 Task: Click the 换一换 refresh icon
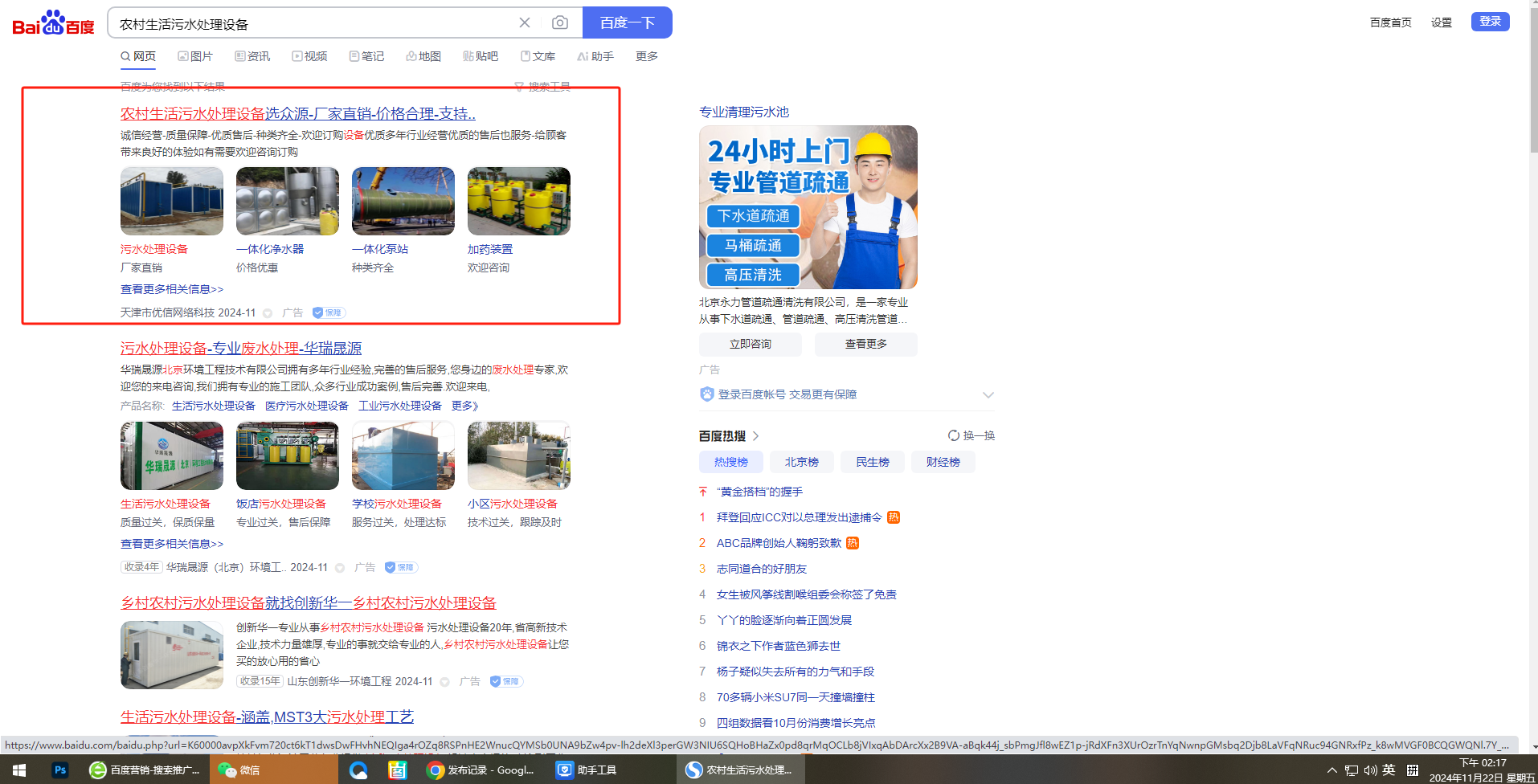coord(954,435)
